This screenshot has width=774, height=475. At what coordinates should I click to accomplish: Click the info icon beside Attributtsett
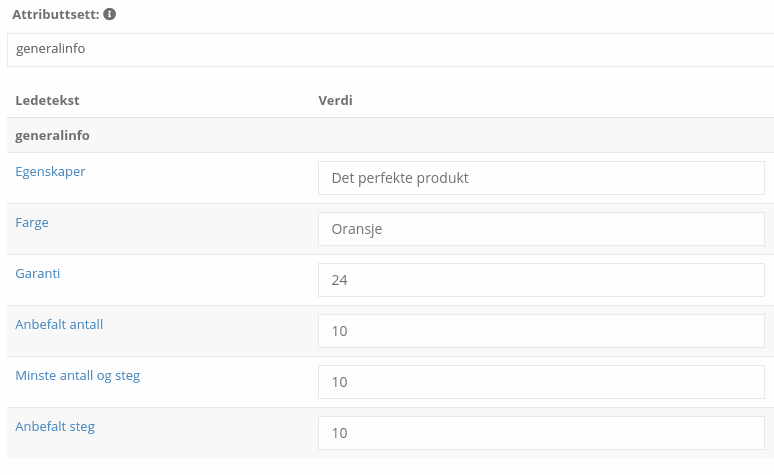pyautogui.click(x=110, y=14)
